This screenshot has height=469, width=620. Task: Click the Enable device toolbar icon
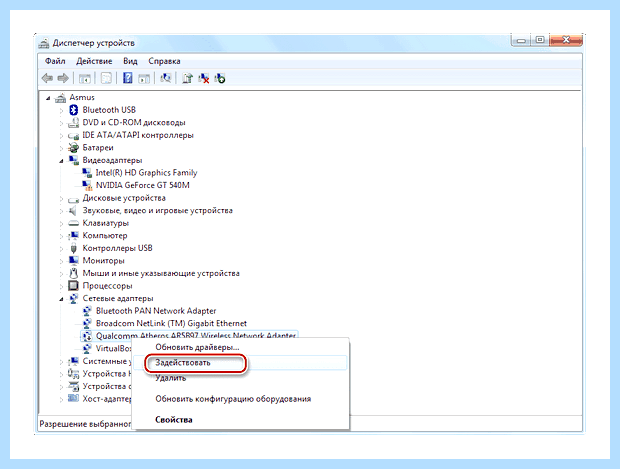tap(220, 78)
